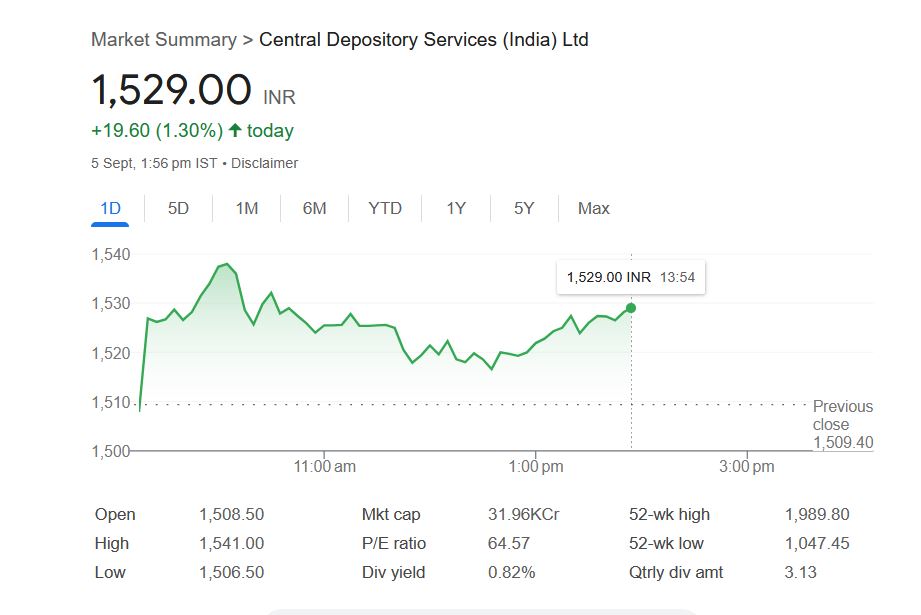Screen dimensions: 921x615
Task: Click the 1,529.00 INR 13:54 tooltip
Action: click(x=631, y=277)
